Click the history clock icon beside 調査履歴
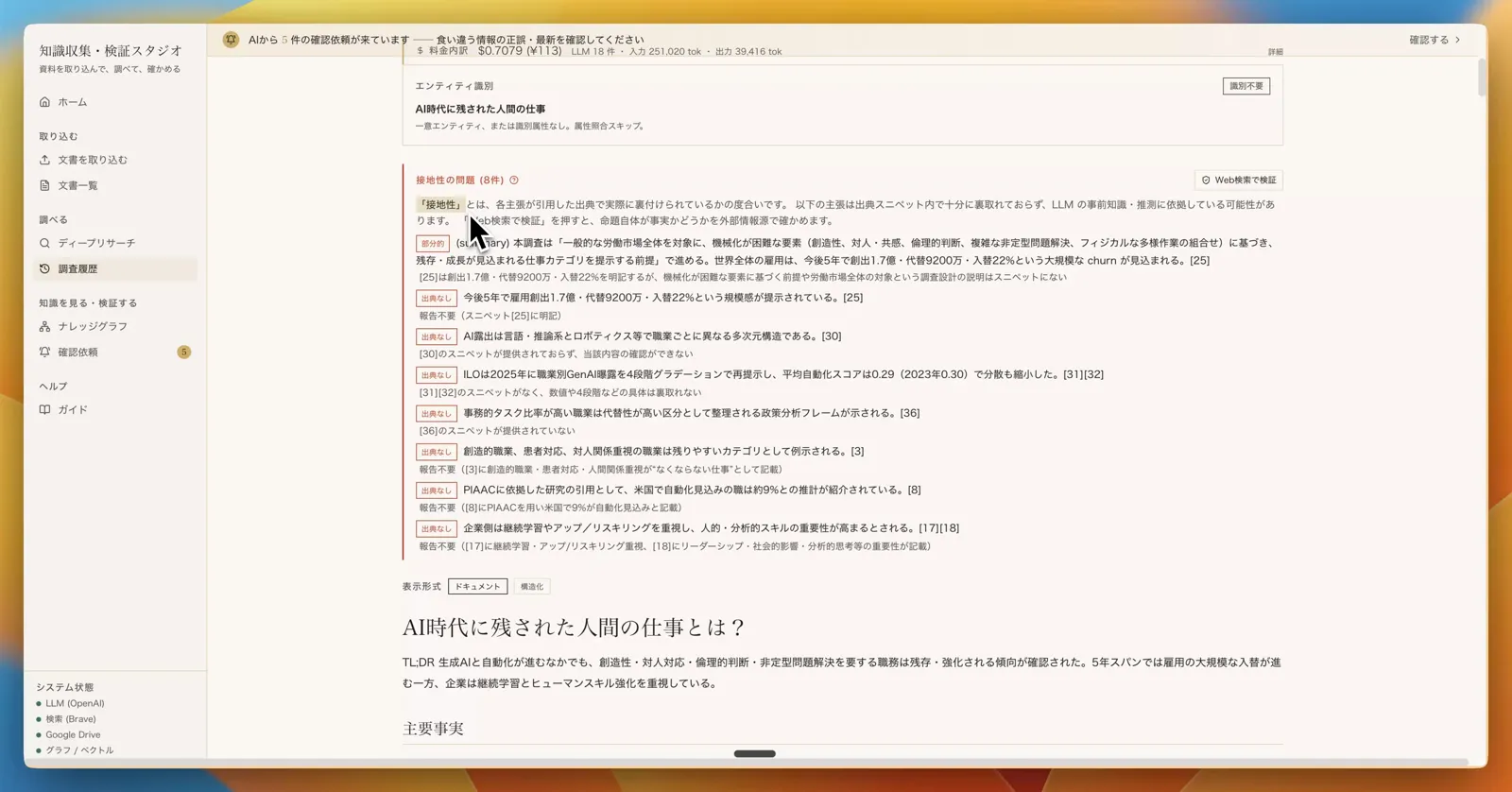The width and height of the screenshot is (1512, 792). (x=44, y=268)
